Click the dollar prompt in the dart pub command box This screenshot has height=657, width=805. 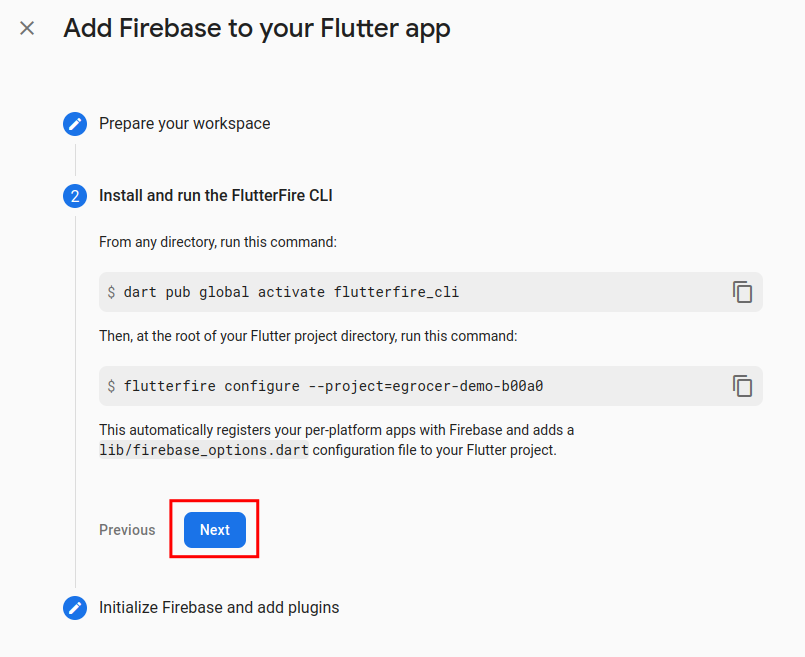[111, 292]
